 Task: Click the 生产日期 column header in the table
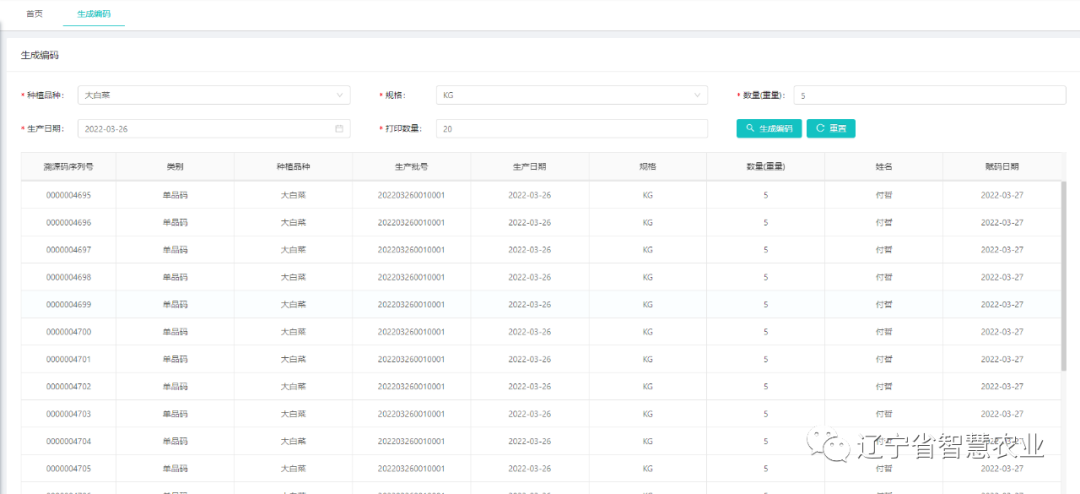(x=530, y=167)
